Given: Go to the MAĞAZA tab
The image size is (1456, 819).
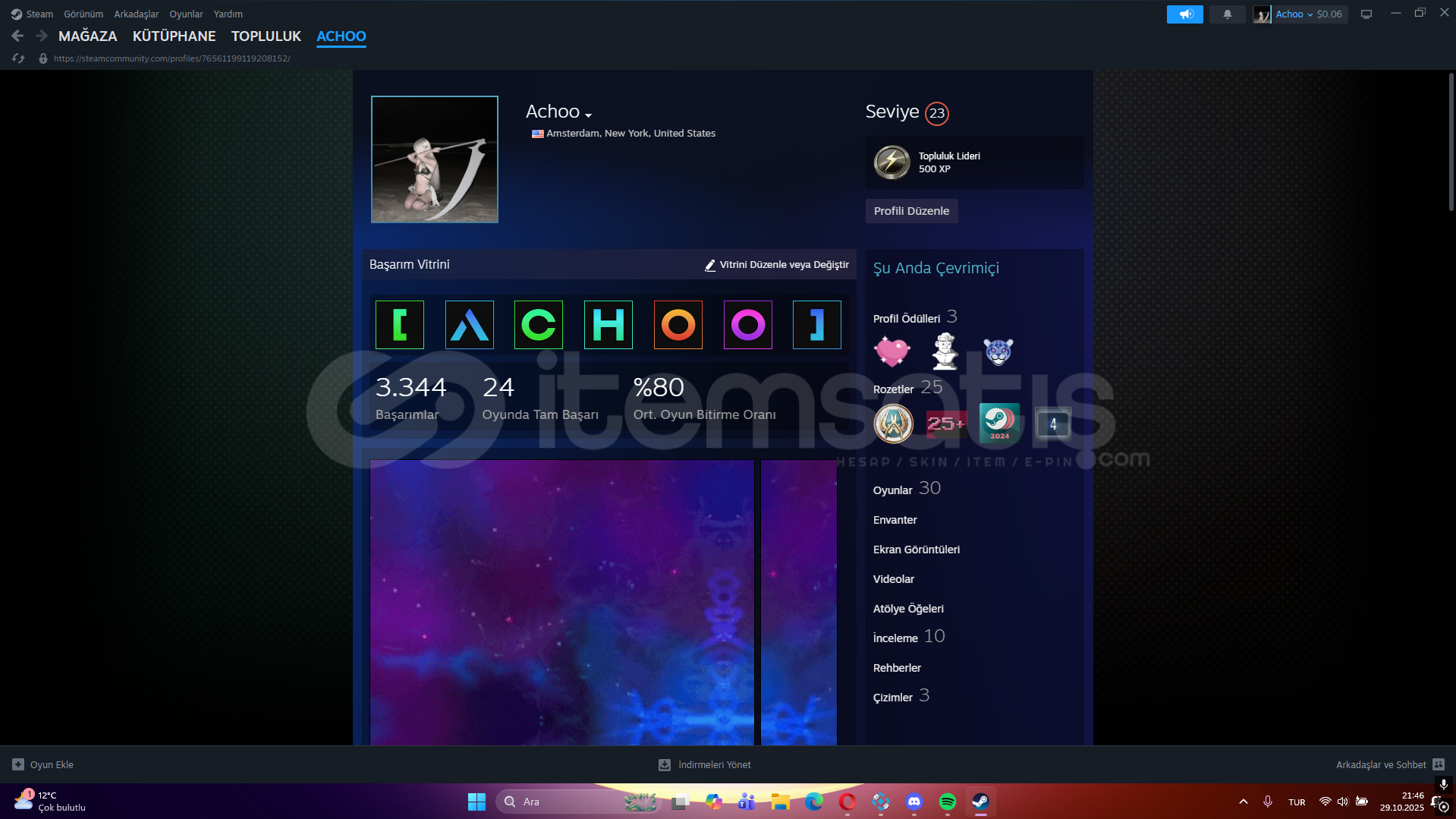Looking at the screenshot, I should tap(88, 36).
